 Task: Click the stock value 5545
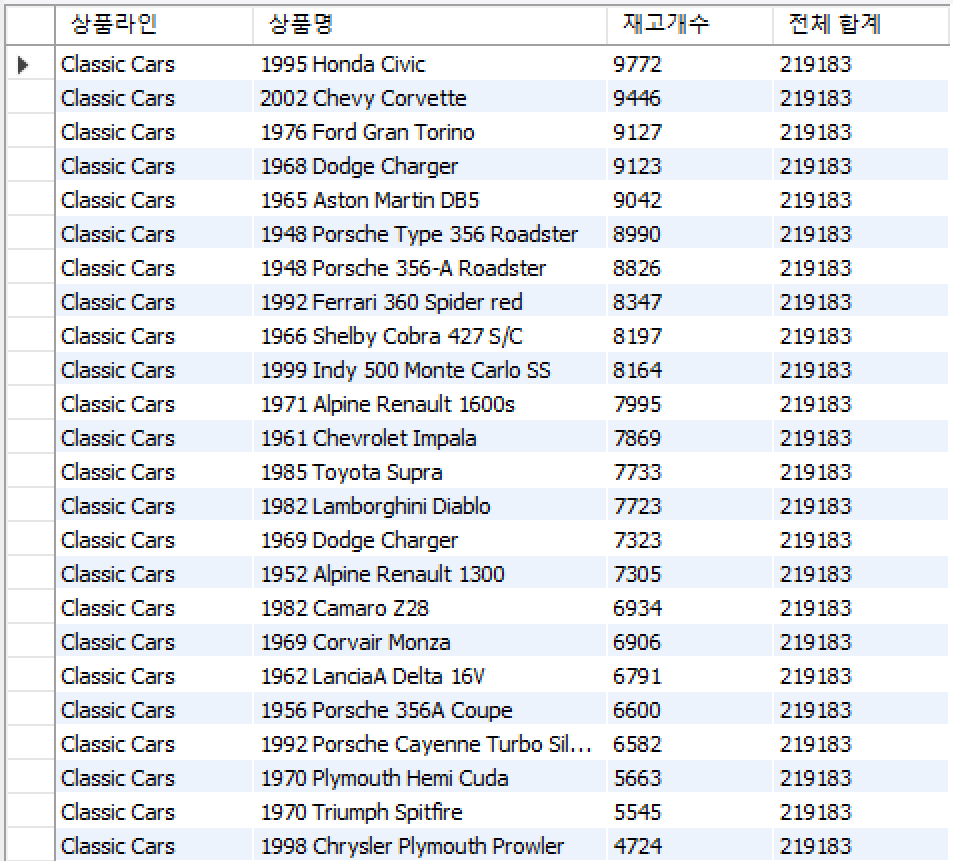[x=637, y=813]
